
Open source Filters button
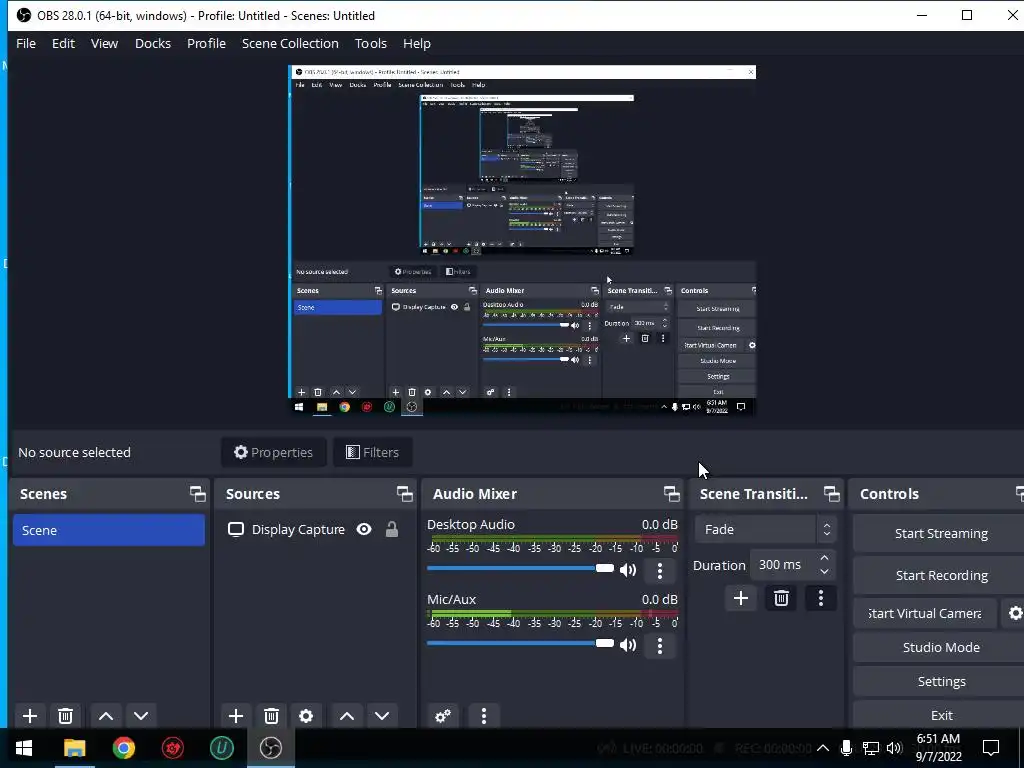coord(372,452)
